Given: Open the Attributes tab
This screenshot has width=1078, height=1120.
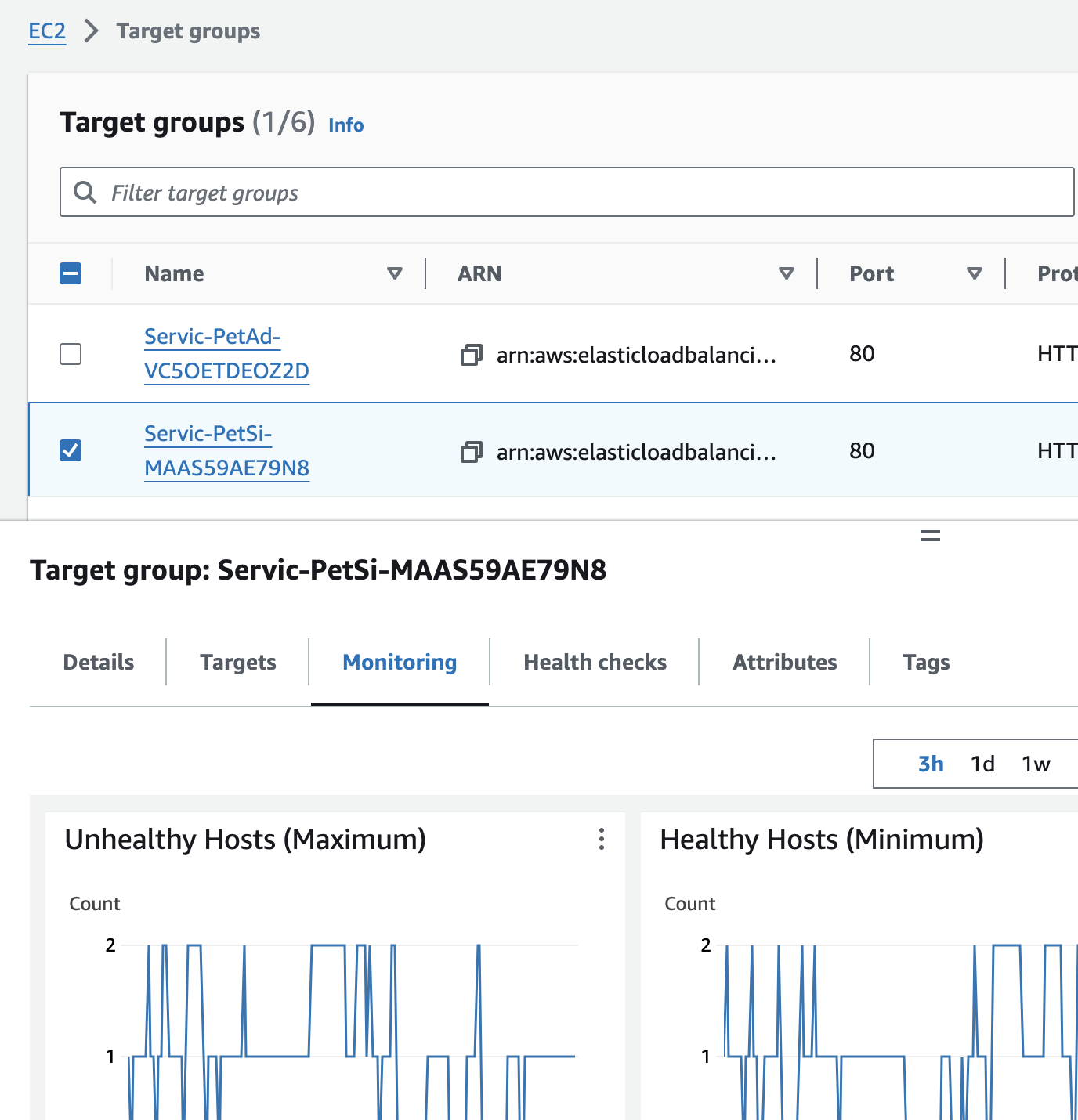Looking at the screenshot, I should (x=784, y=663).
